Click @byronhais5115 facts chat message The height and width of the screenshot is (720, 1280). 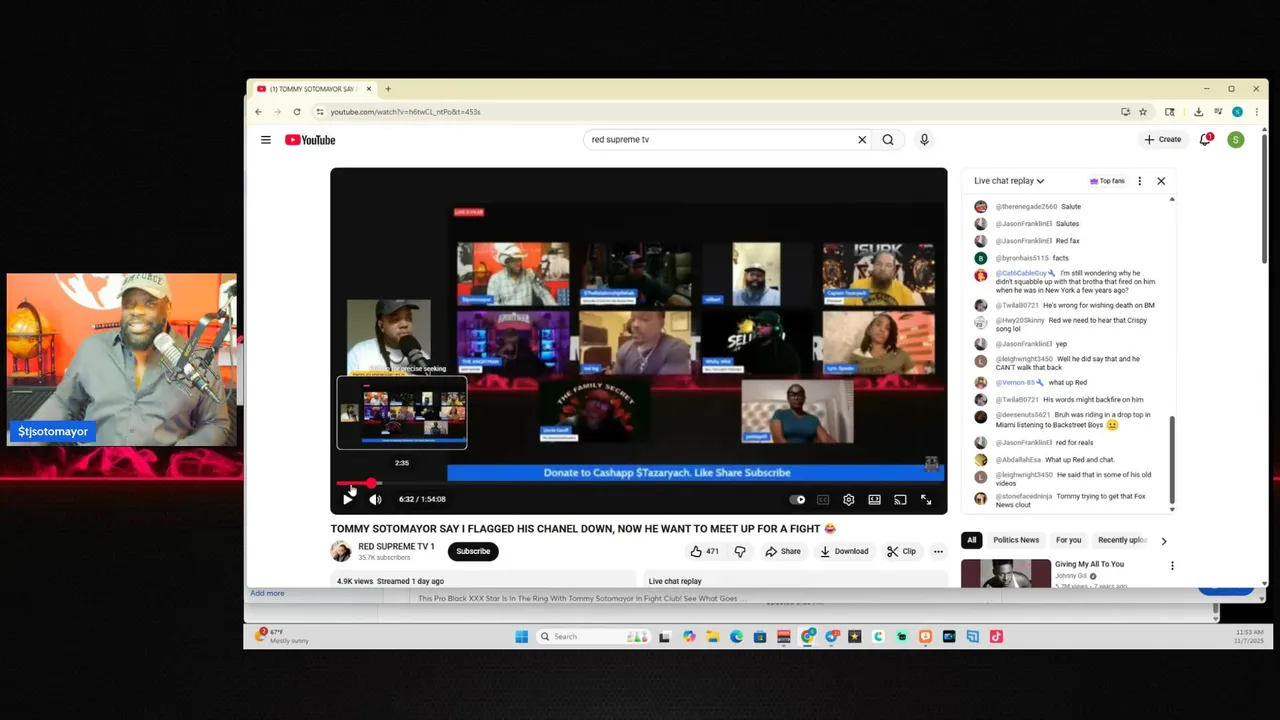pos(1068,258)
